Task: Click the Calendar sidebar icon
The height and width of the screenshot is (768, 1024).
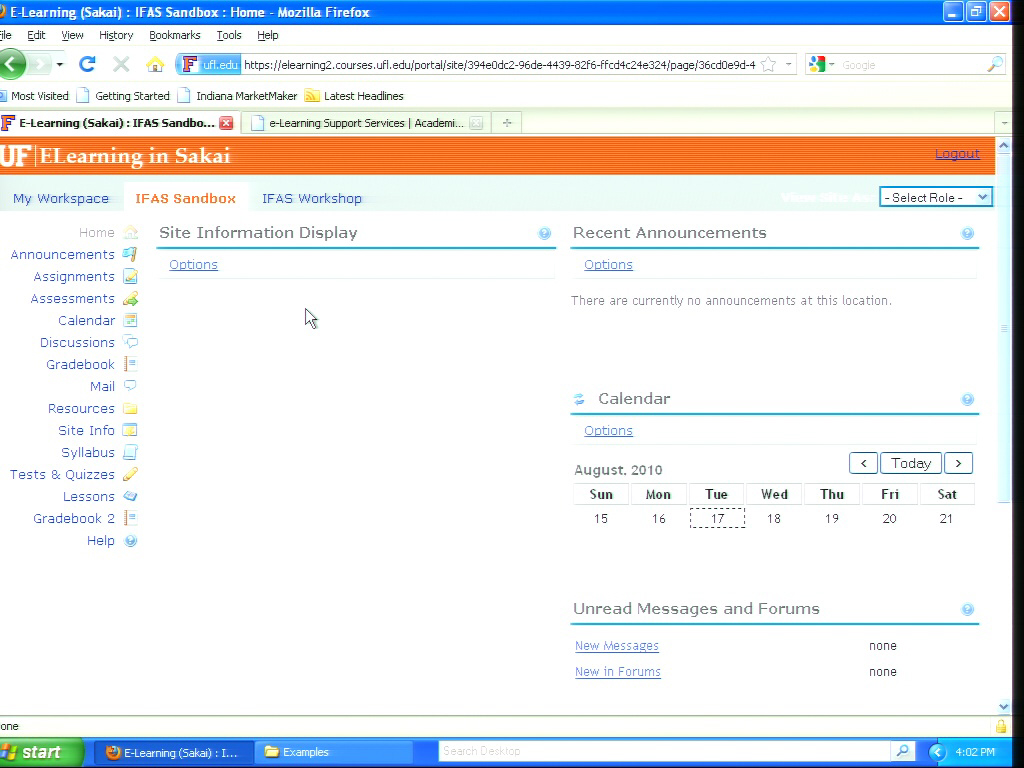Action: 130,320
